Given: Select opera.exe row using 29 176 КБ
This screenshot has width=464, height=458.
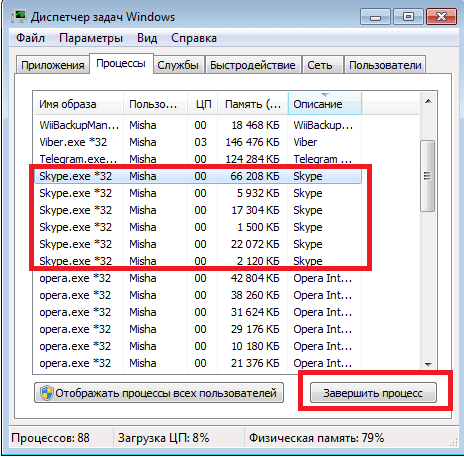Looking at the screenshot, I should point(198,329).
